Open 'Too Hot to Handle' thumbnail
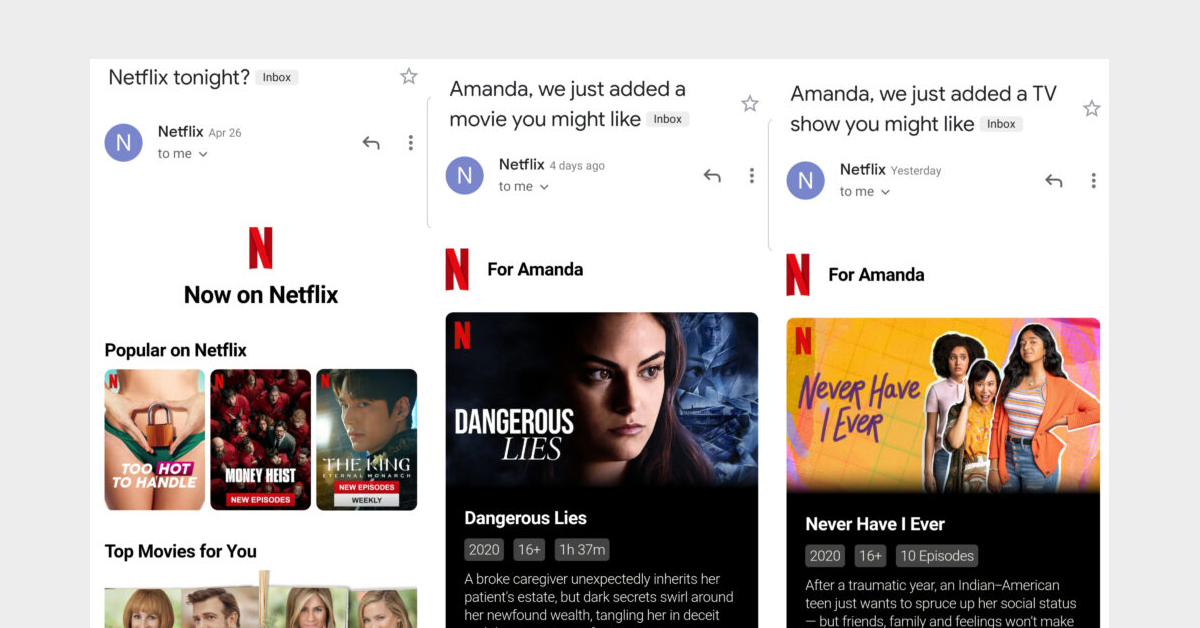Viewport: 1200px width, 628px height. click(x=155, y=439)
